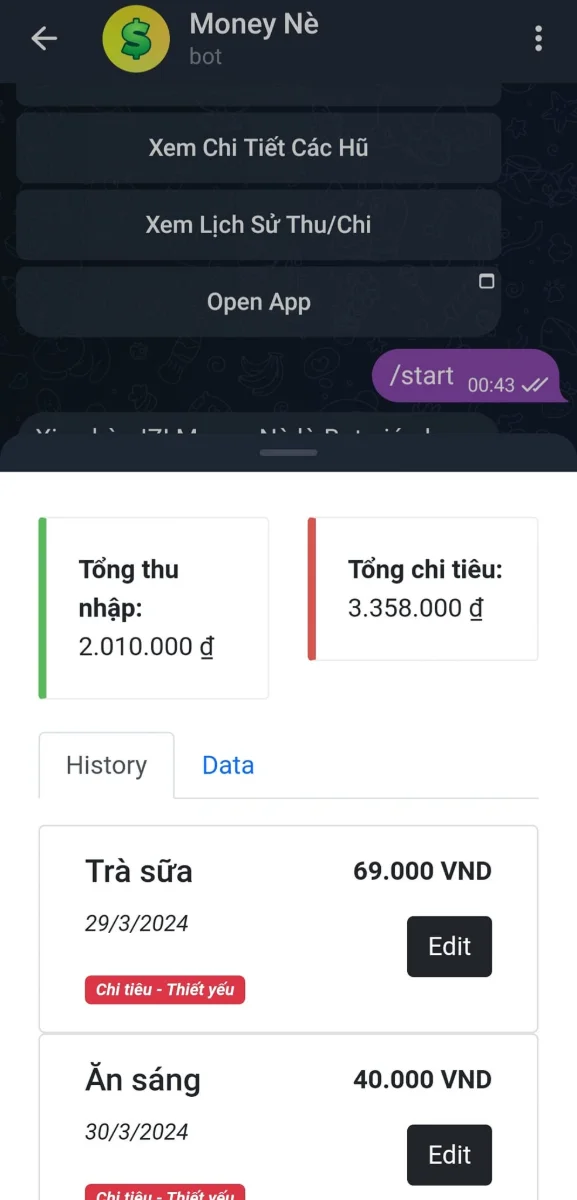
Task: Tap Xem Lịch Sử Thu/Chi
Action: tap(258, 224)
